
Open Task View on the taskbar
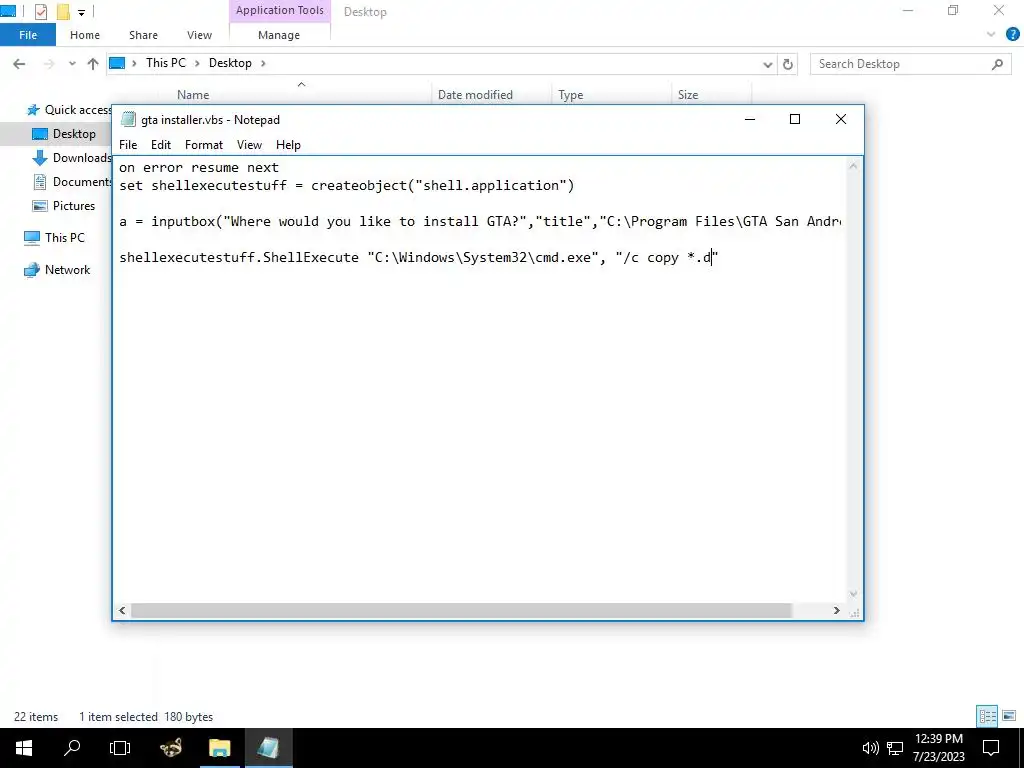(120, 748)
